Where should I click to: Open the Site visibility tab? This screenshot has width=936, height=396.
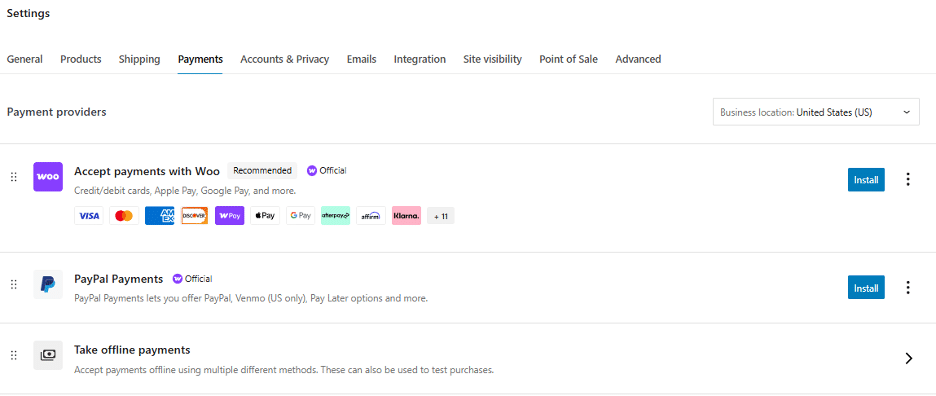[x=492, y=59]
